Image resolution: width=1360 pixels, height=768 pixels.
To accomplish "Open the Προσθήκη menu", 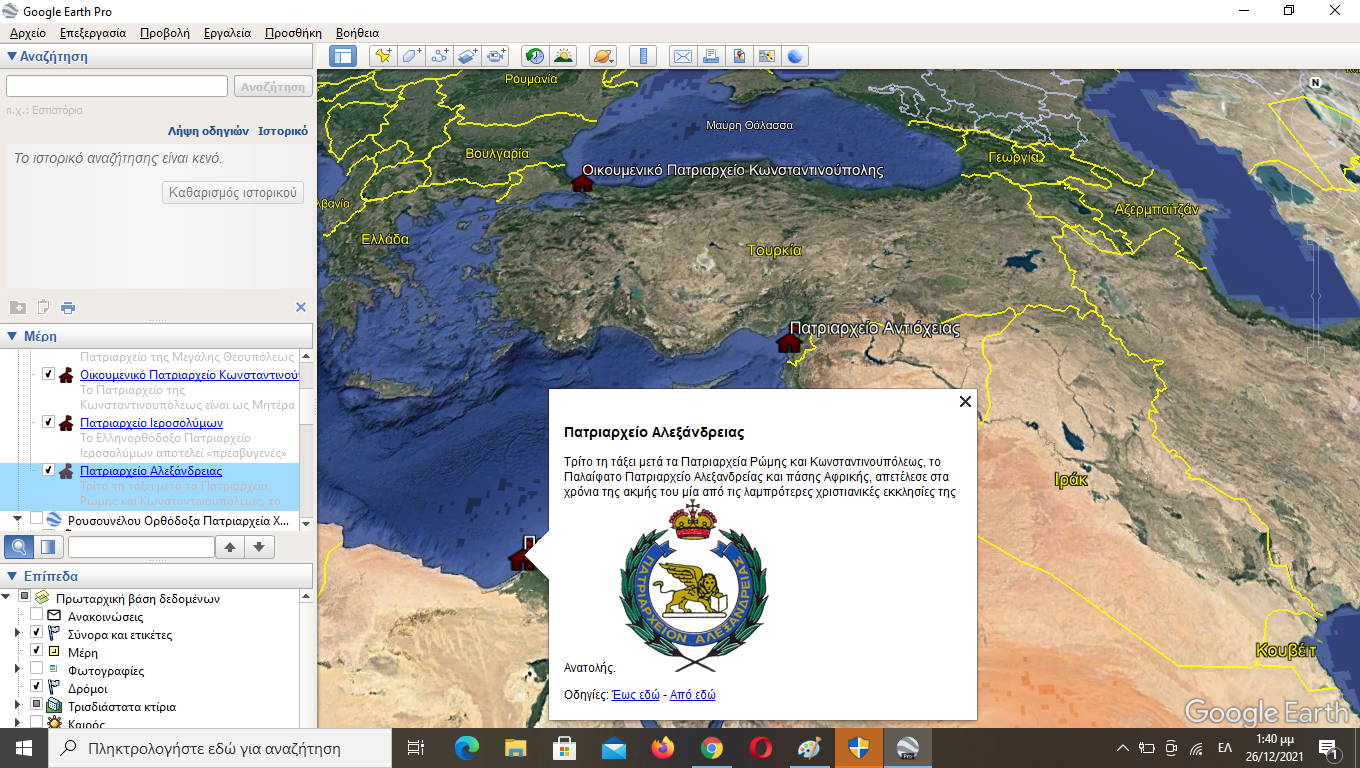I will [x=293, y=33].
